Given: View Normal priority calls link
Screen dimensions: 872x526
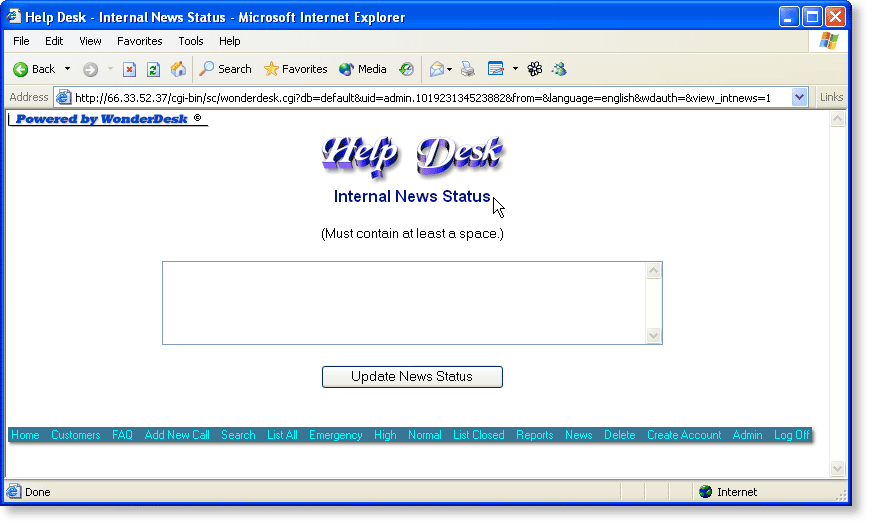Looking at the screenshot, I should click(x=424, y=435).
